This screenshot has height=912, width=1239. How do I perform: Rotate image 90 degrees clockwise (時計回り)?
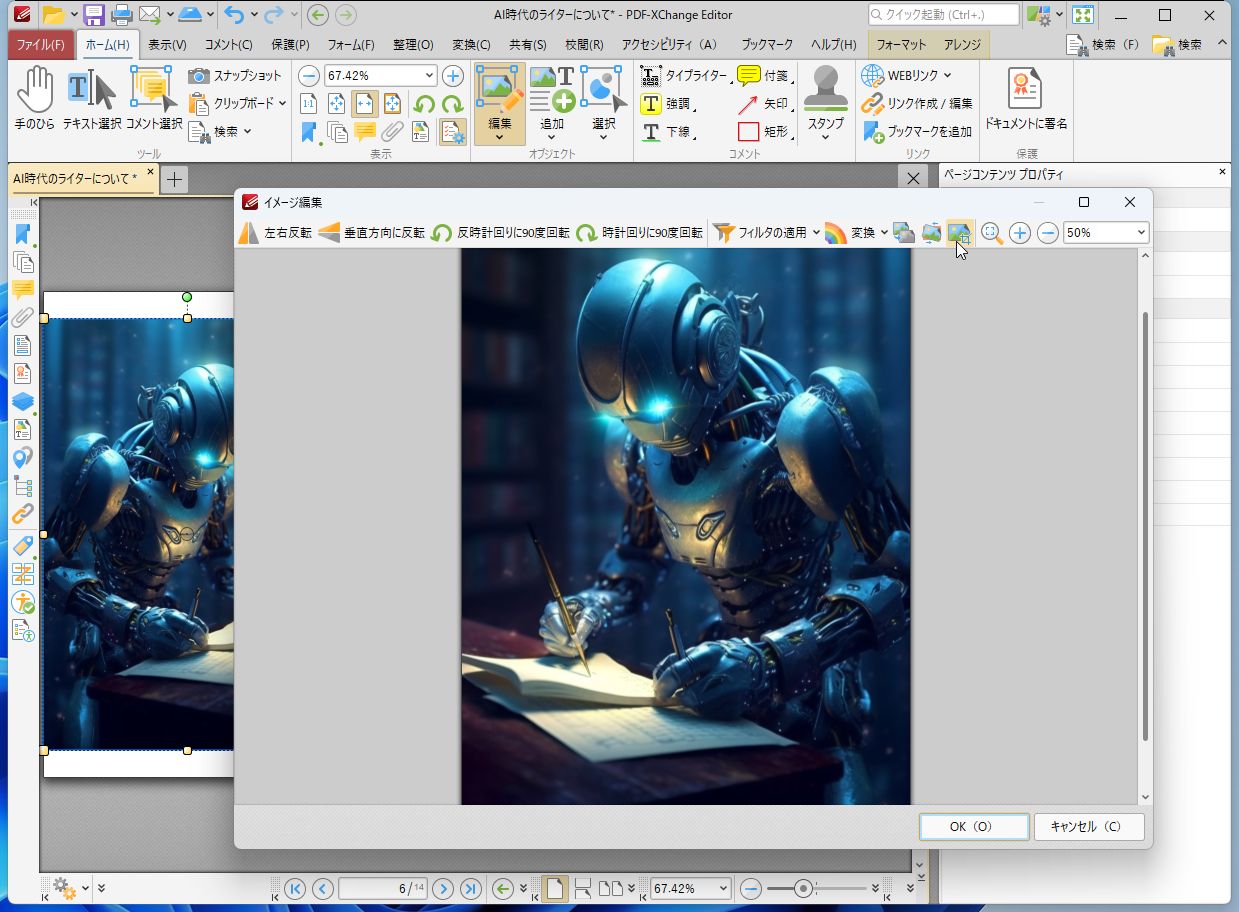(x=639, y=232)
